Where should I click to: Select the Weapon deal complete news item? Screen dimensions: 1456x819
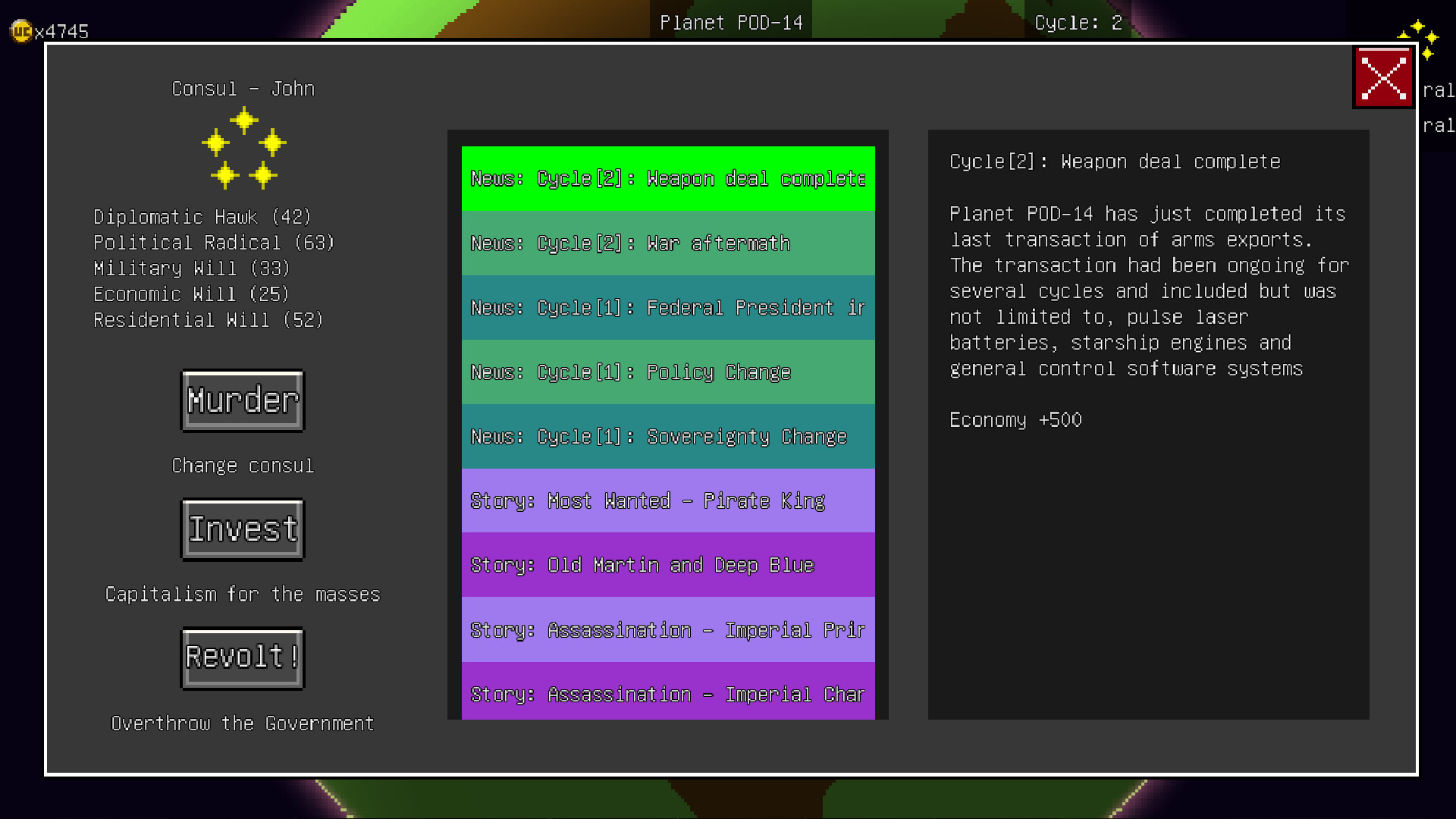pyautogui.click(x=667, y=178)
